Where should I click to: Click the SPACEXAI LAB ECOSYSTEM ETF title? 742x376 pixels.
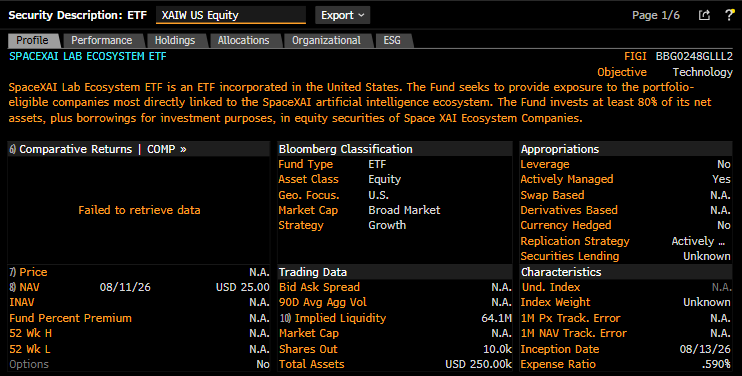coord(88,56)
